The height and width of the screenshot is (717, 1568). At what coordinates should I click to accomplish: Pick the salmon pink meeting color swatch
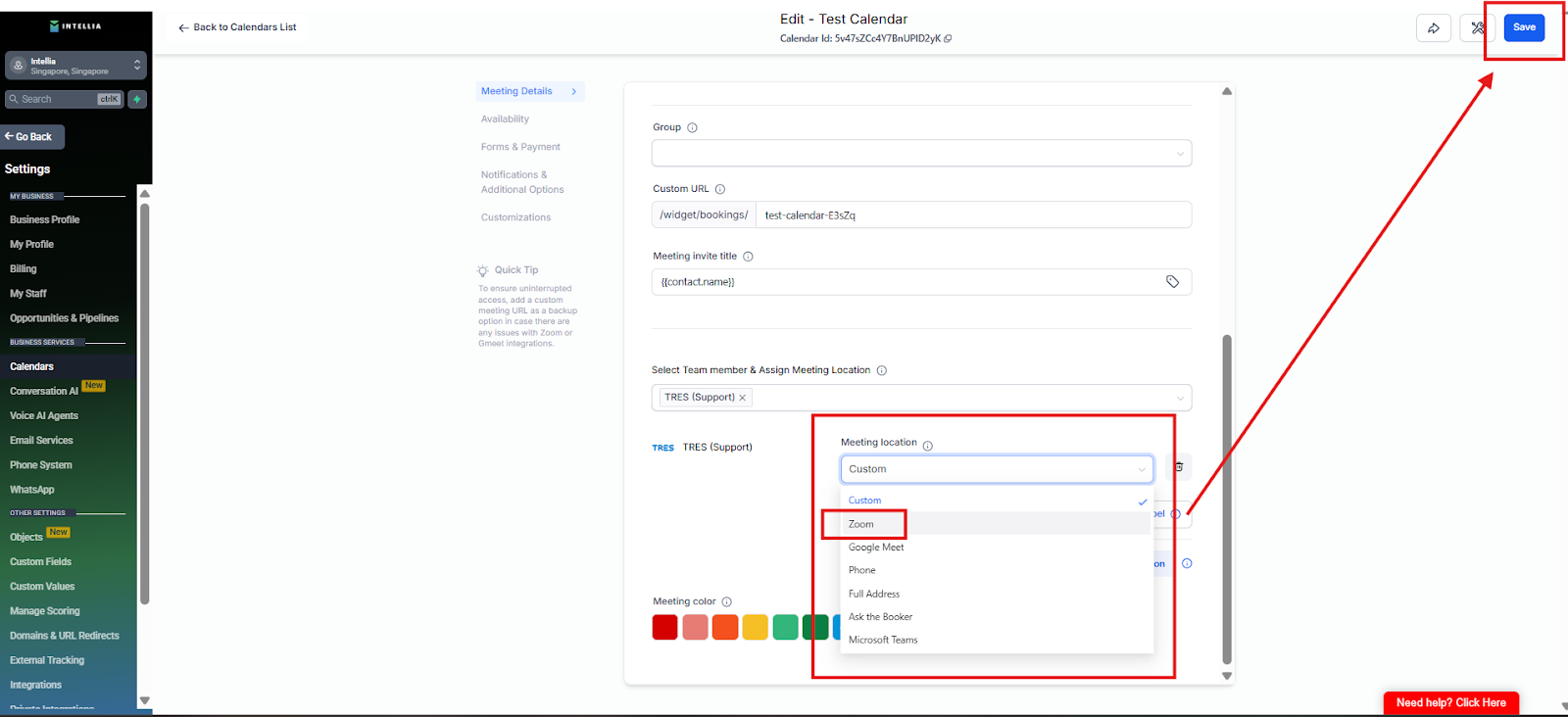[695, 627]
